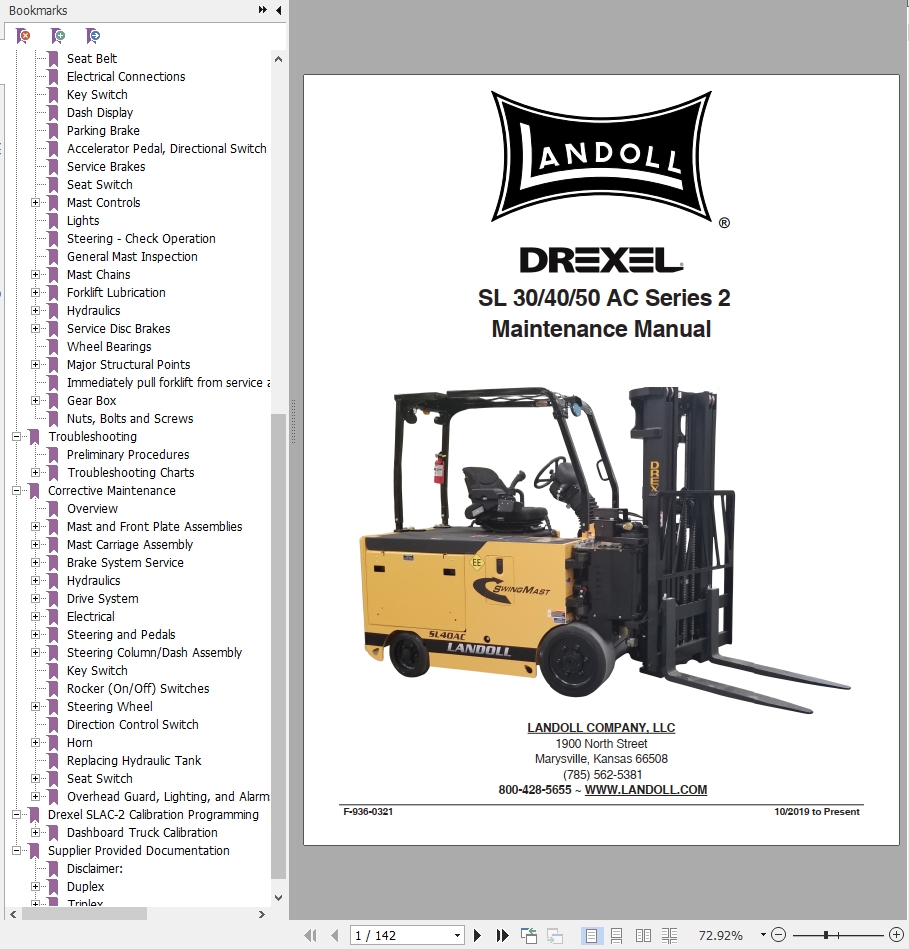Open the Electrical Connections bookmark

[x=126, y=77]
